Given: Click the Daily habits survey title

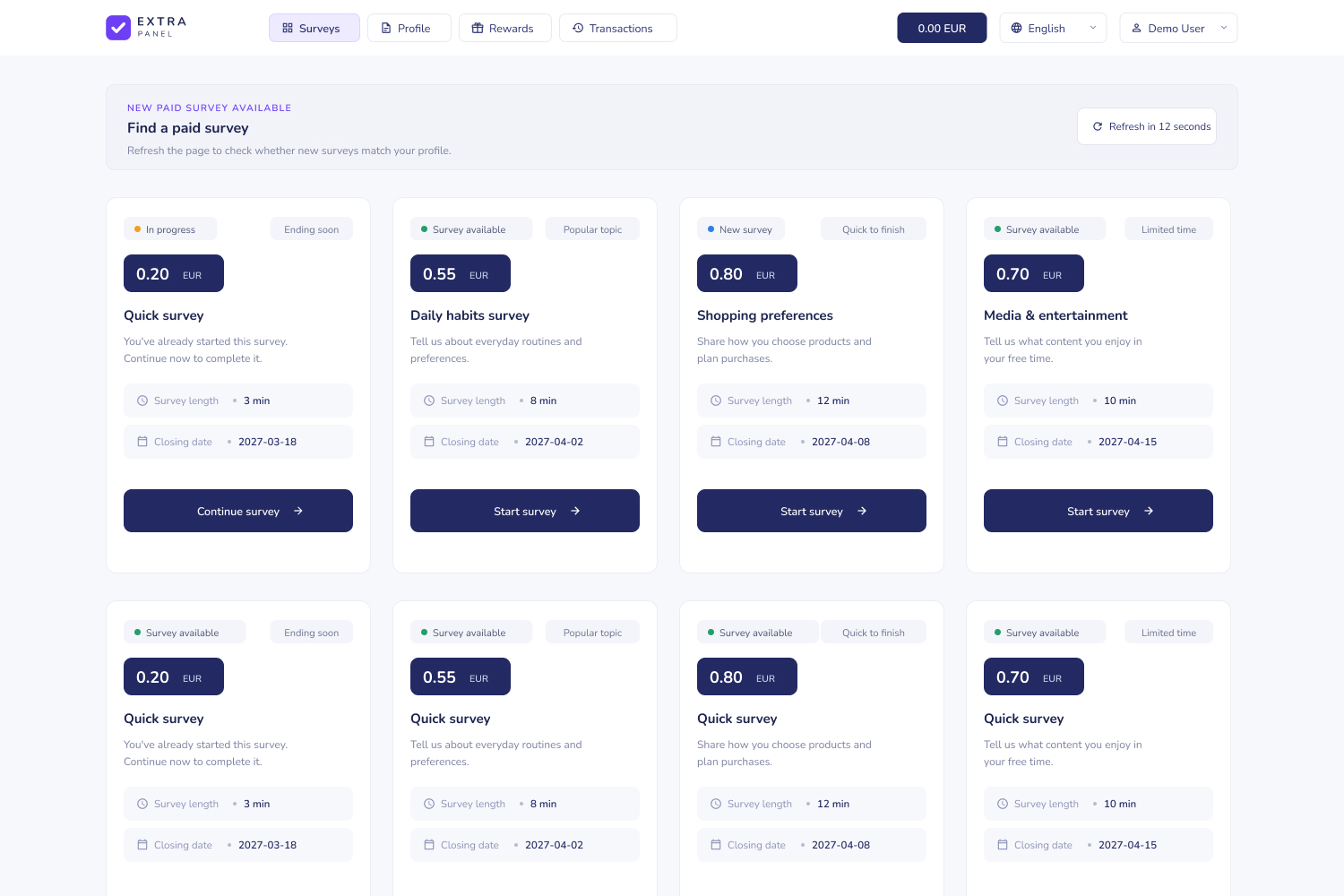Looking at the screenshot, I should [x=470, y=315].
